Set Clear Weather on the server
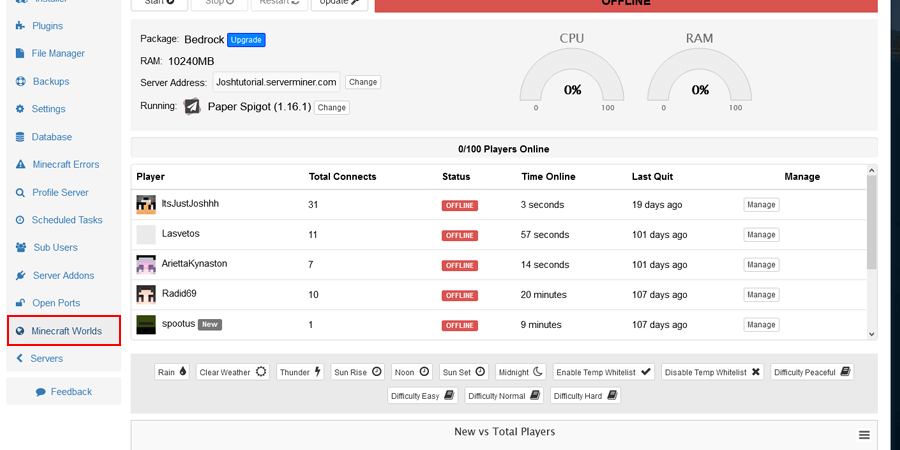 click(x=233, y=372)
